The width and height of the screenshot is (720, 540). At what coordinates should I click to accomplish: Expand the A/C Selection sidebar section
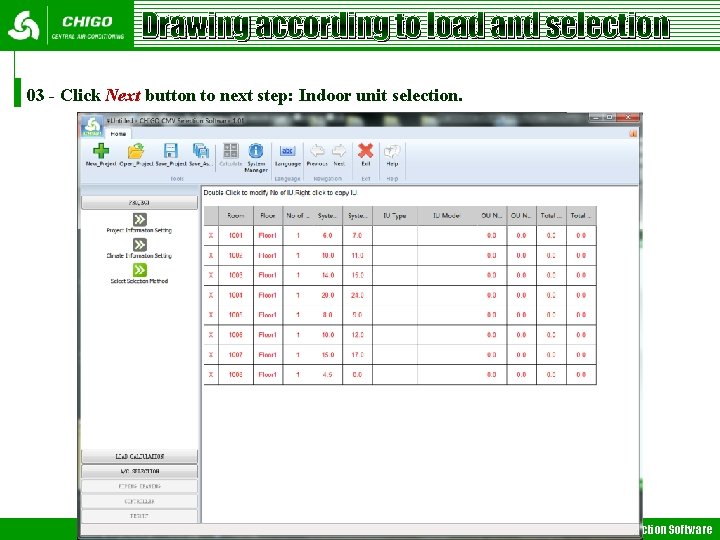pyautogui.click(x=139, y=472)
